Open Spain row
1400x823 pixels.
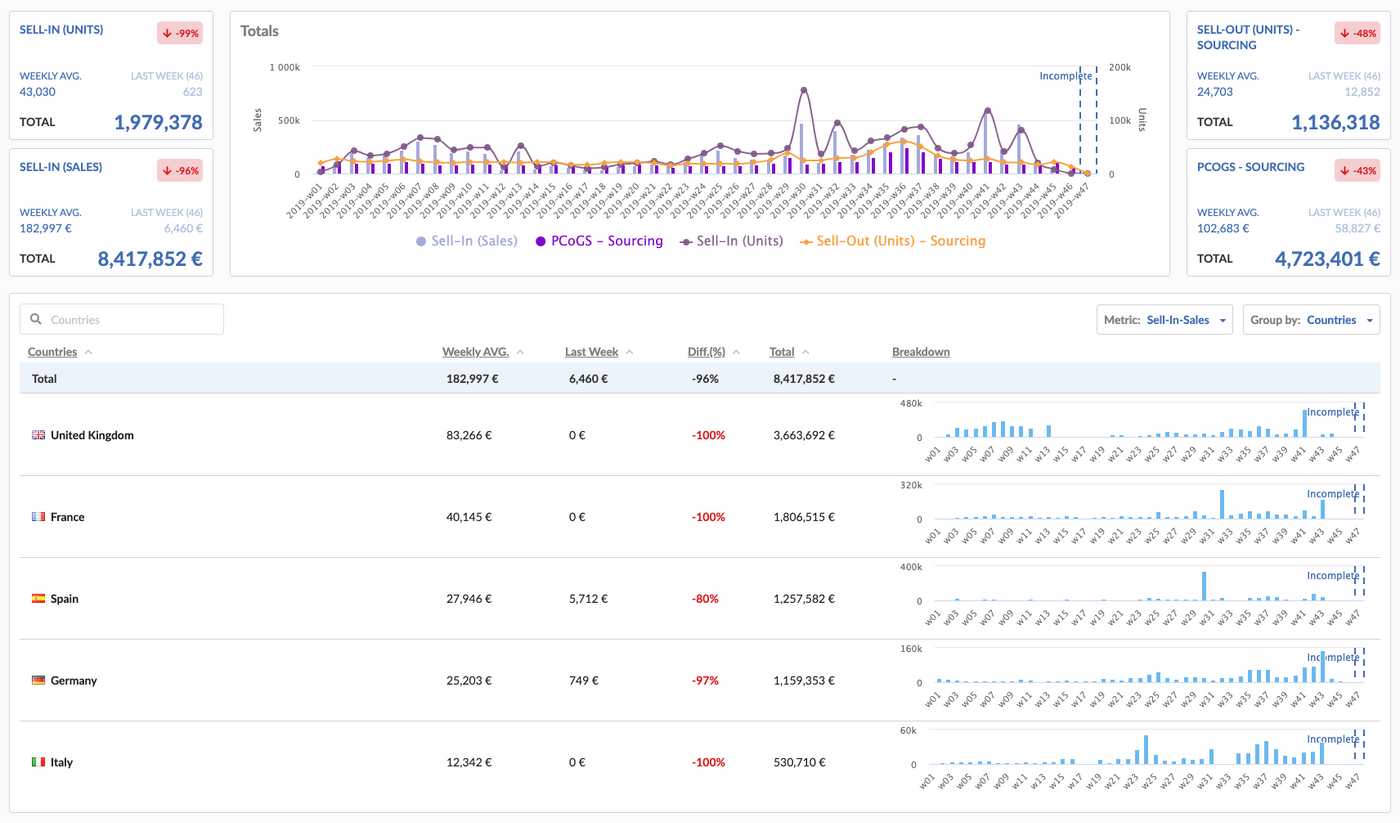[x=700, y=599]
